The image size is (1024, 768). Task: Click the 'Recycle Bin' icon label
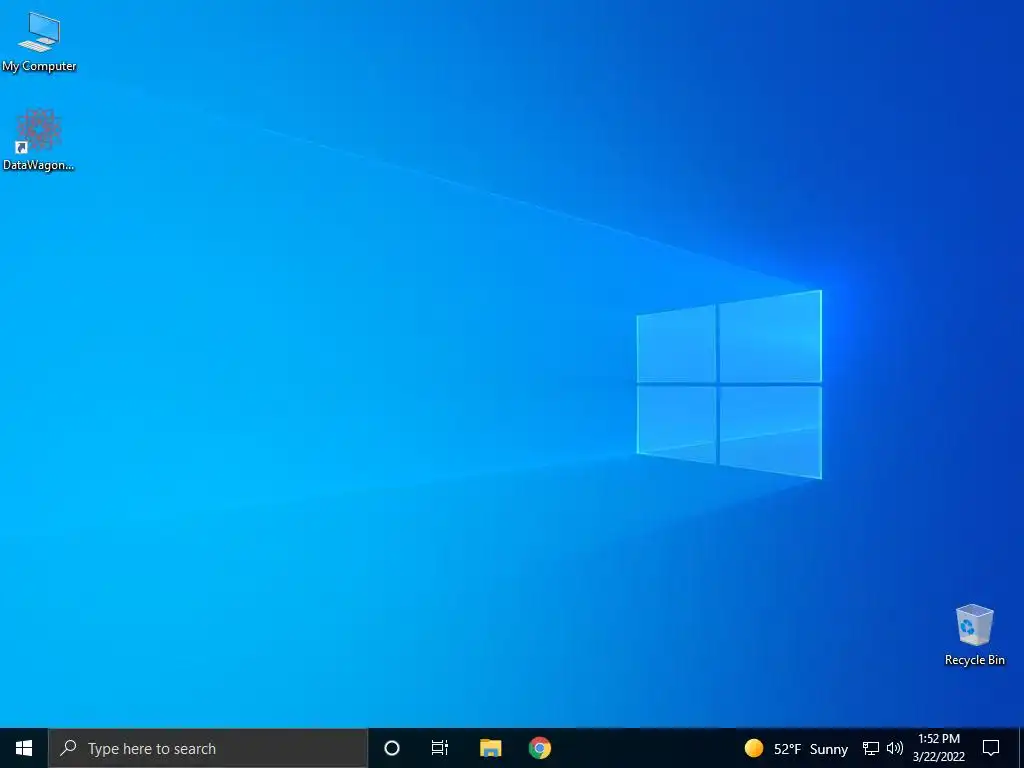[974, 660]
